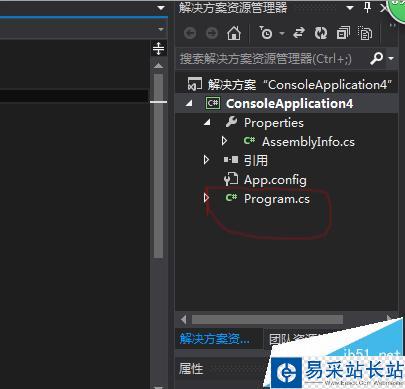Click the left scroll arrow of horizontal scrollbar
405x389 pixels.
[183, 320]
